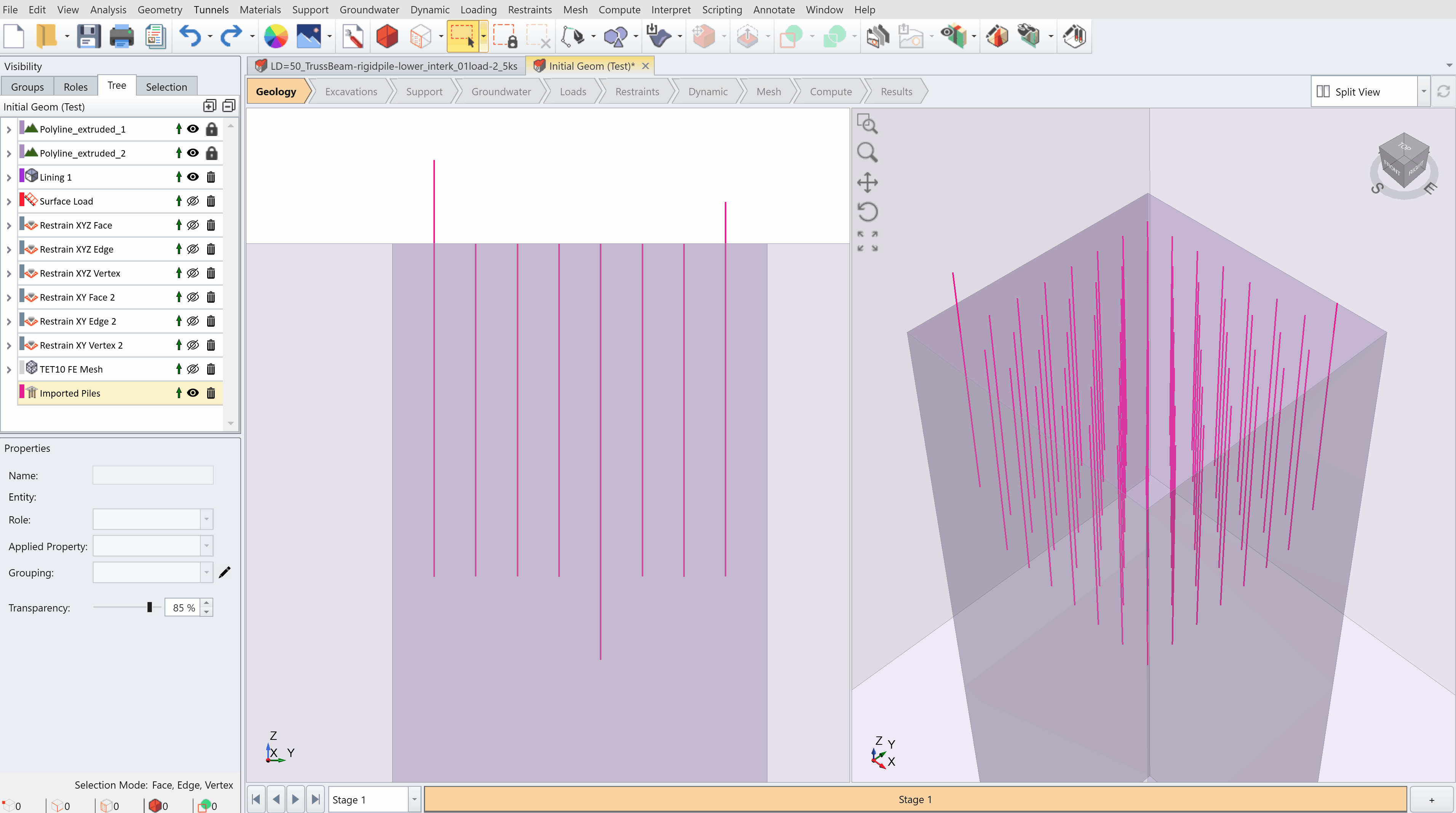Go to next stage arrow button
This screenshot has width=1456, height=813.
pyautogui.click(x=296, y=799)
